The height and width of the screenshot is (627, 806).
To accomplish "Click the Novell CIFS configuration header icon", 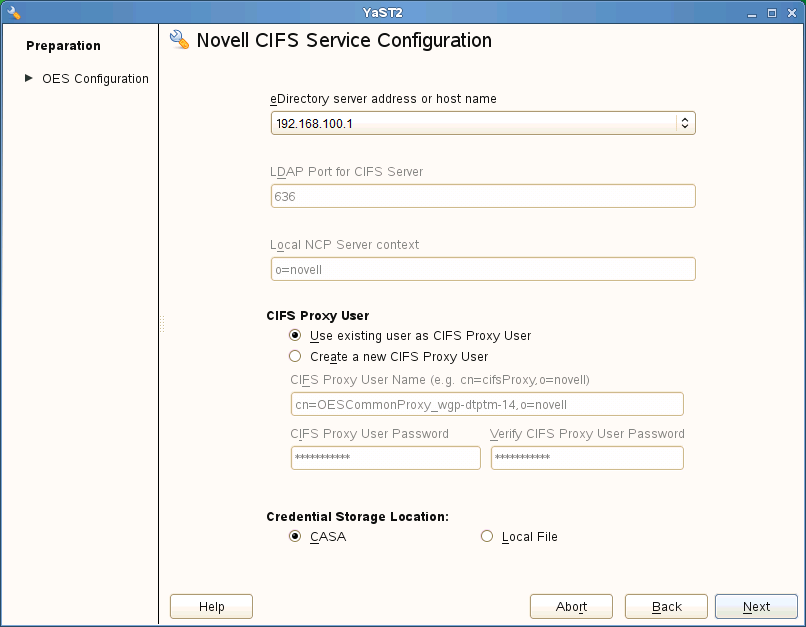I will click(x=180, y=40).
